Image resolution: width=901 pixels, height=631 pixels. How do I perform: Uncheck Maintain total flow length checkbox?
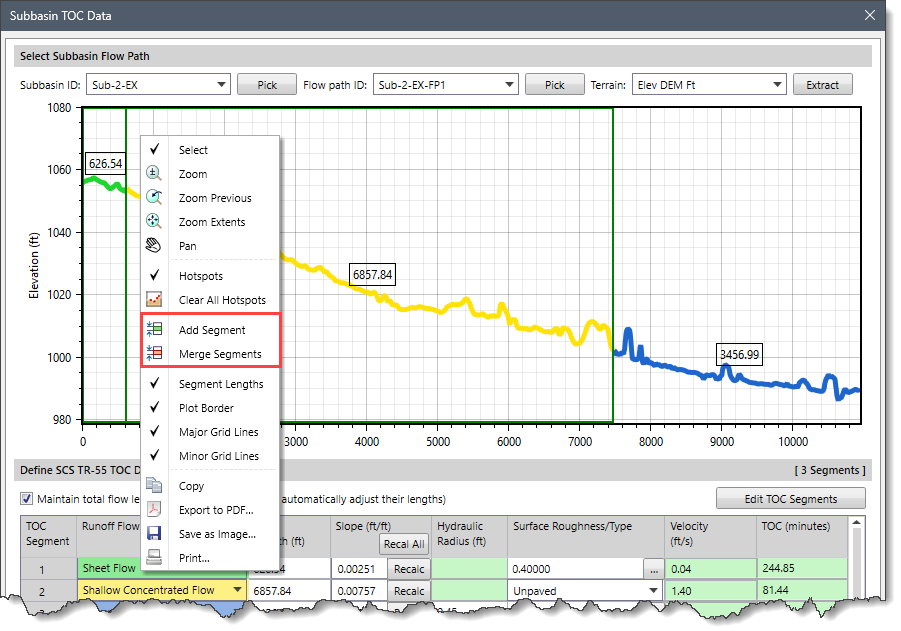click(x=27, y=499)
